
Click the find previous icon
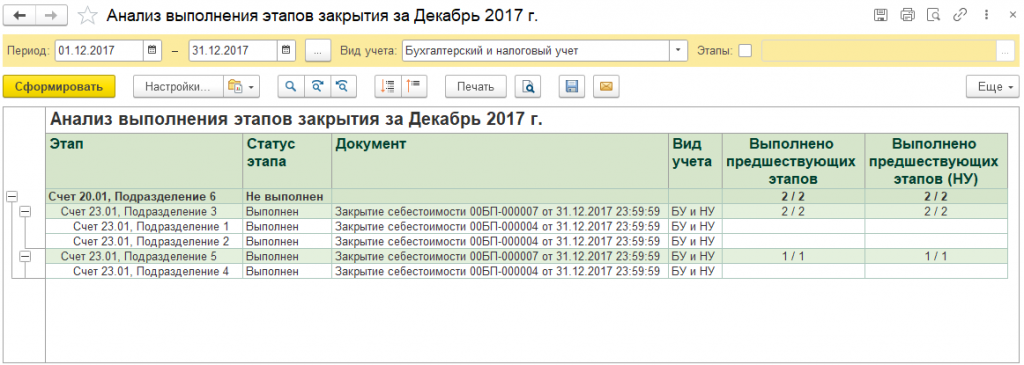343,87
